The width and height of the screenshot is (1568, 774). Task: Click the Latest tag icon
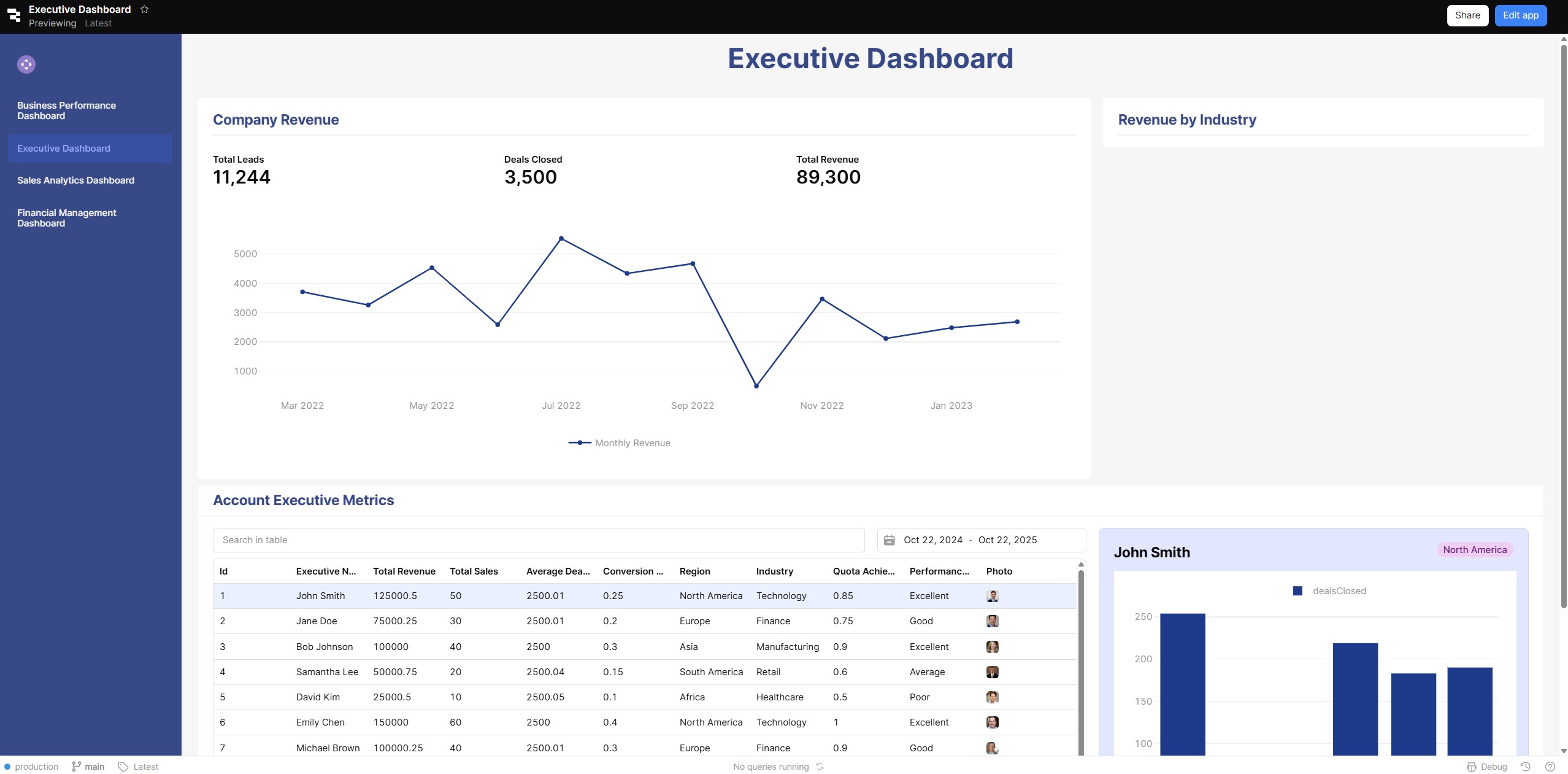tap(123, 767)
